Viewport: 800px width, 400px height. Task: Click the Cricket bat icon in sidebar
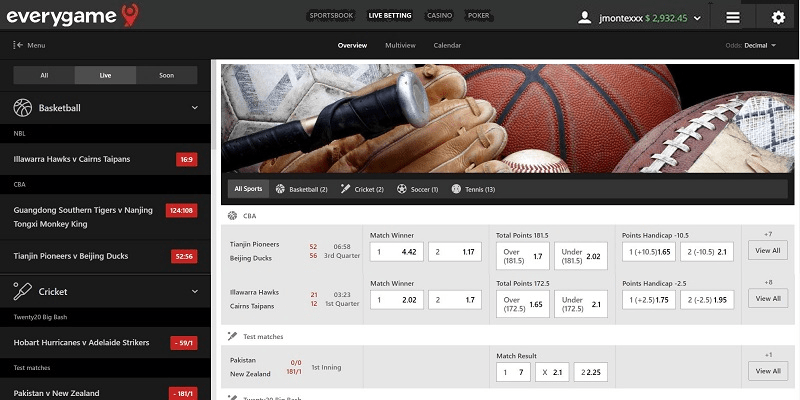[x=22, y=291]
